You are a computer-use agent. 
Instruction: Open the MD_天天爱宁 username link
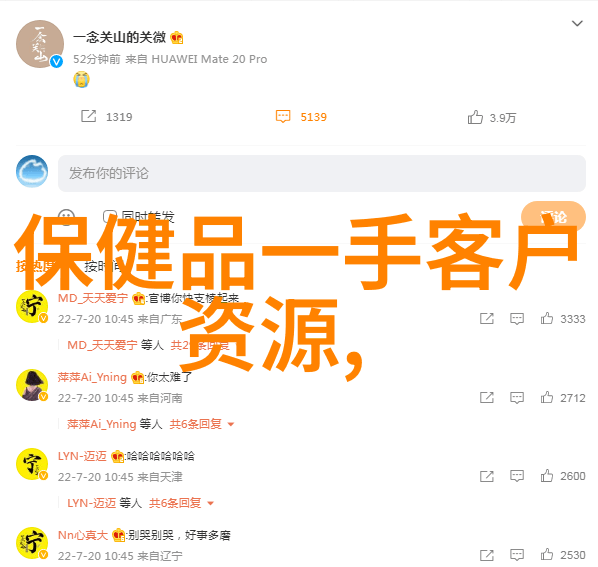coord(93,298)
